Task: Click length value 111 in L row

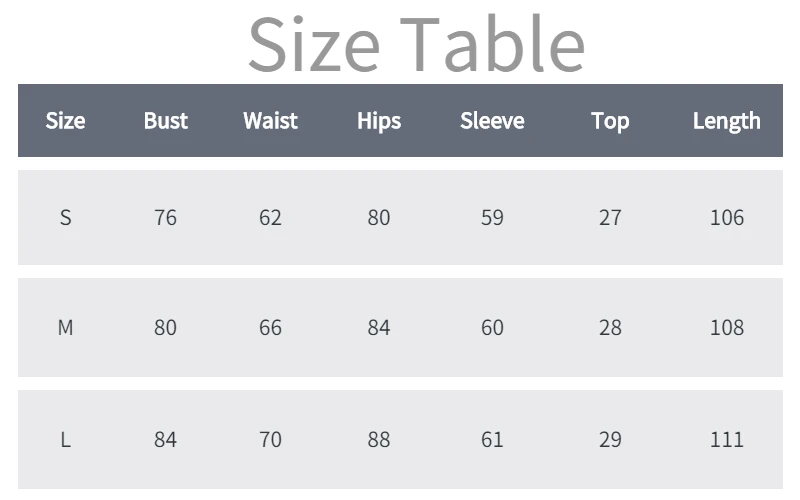Action: pyautogui.click(x=727, y=440)
